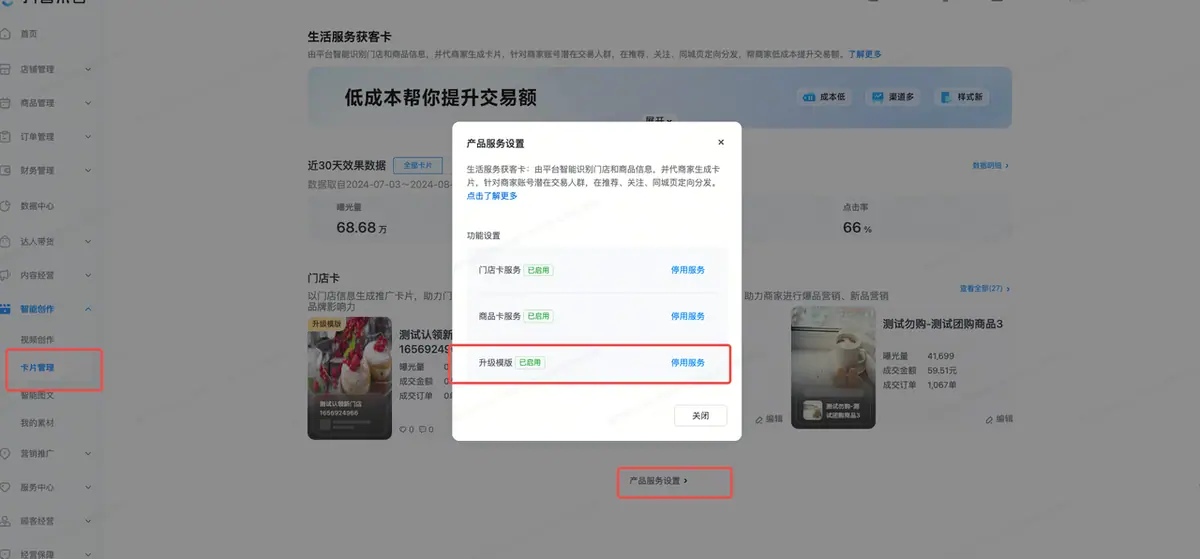This screenshot has height=559, width=1200.
Task: Open the 点击了解更多 link in dialog
Action: 492,196
